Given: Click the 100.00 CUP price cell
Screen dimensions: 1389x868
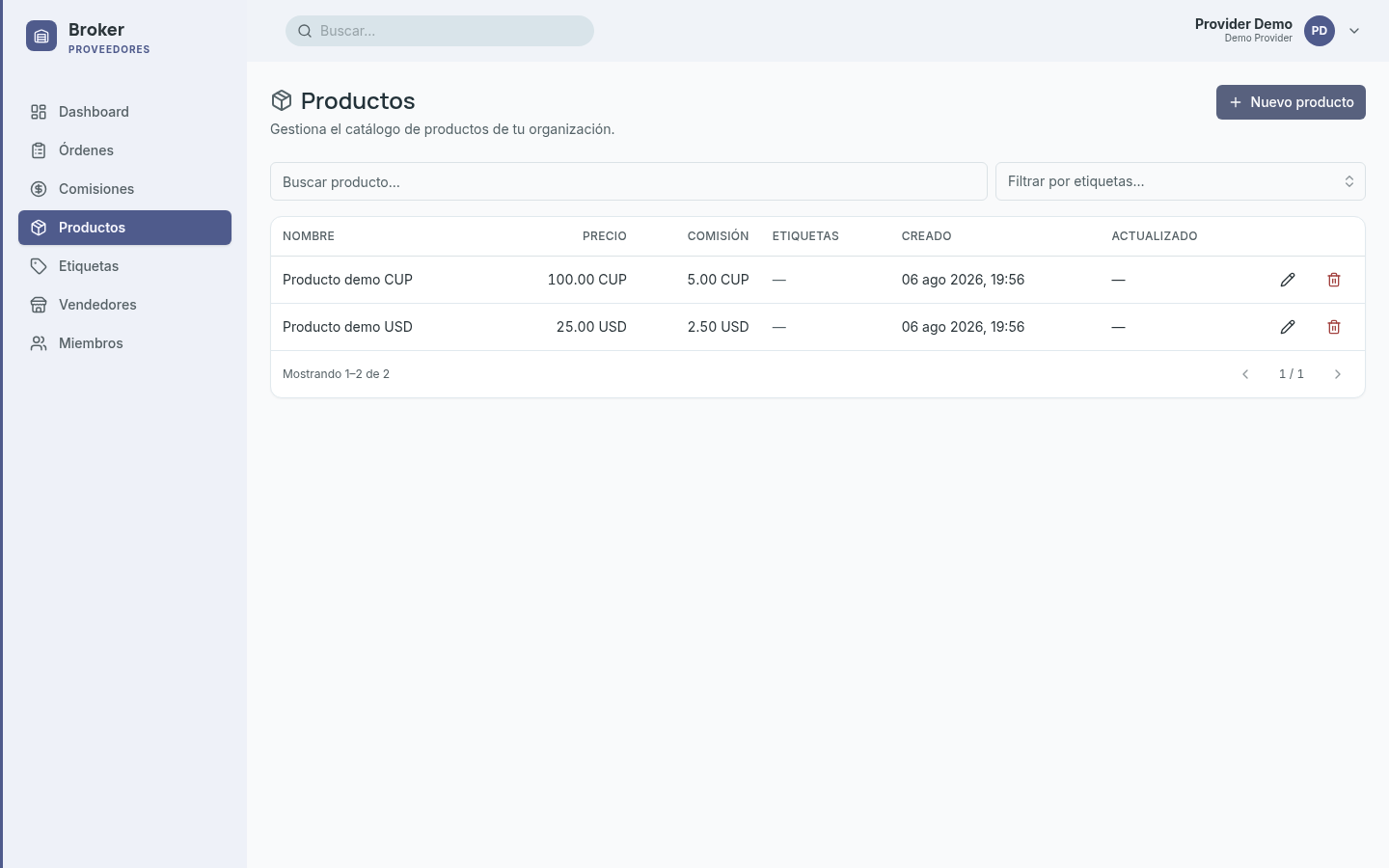Looking at the screenshot, I should [587, 280].
